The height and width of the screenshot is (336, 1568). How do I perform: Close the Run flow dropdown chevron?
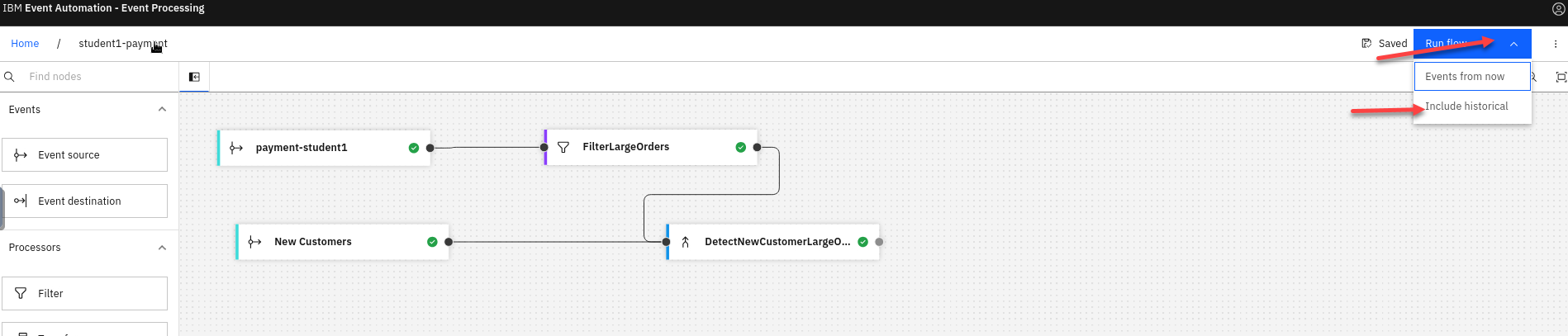click(x=1513, y=44)
